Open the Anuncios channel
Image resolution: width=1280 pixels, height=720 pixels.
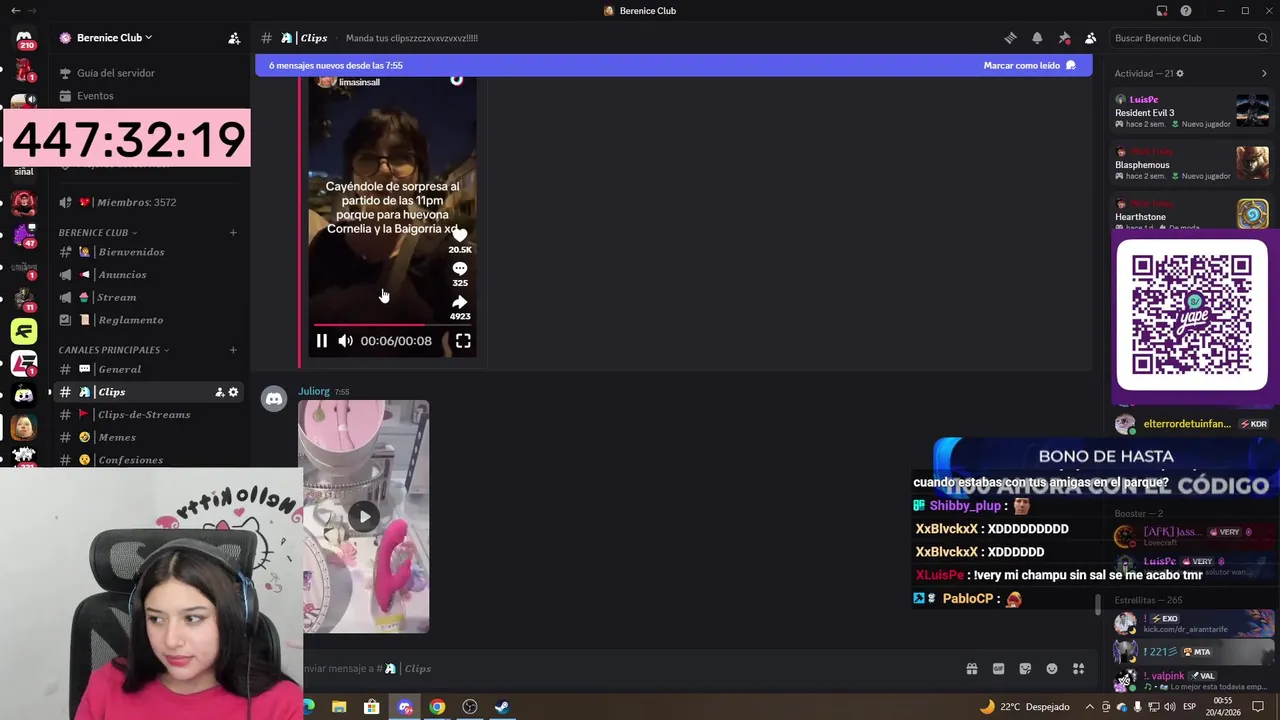(122, 275)
